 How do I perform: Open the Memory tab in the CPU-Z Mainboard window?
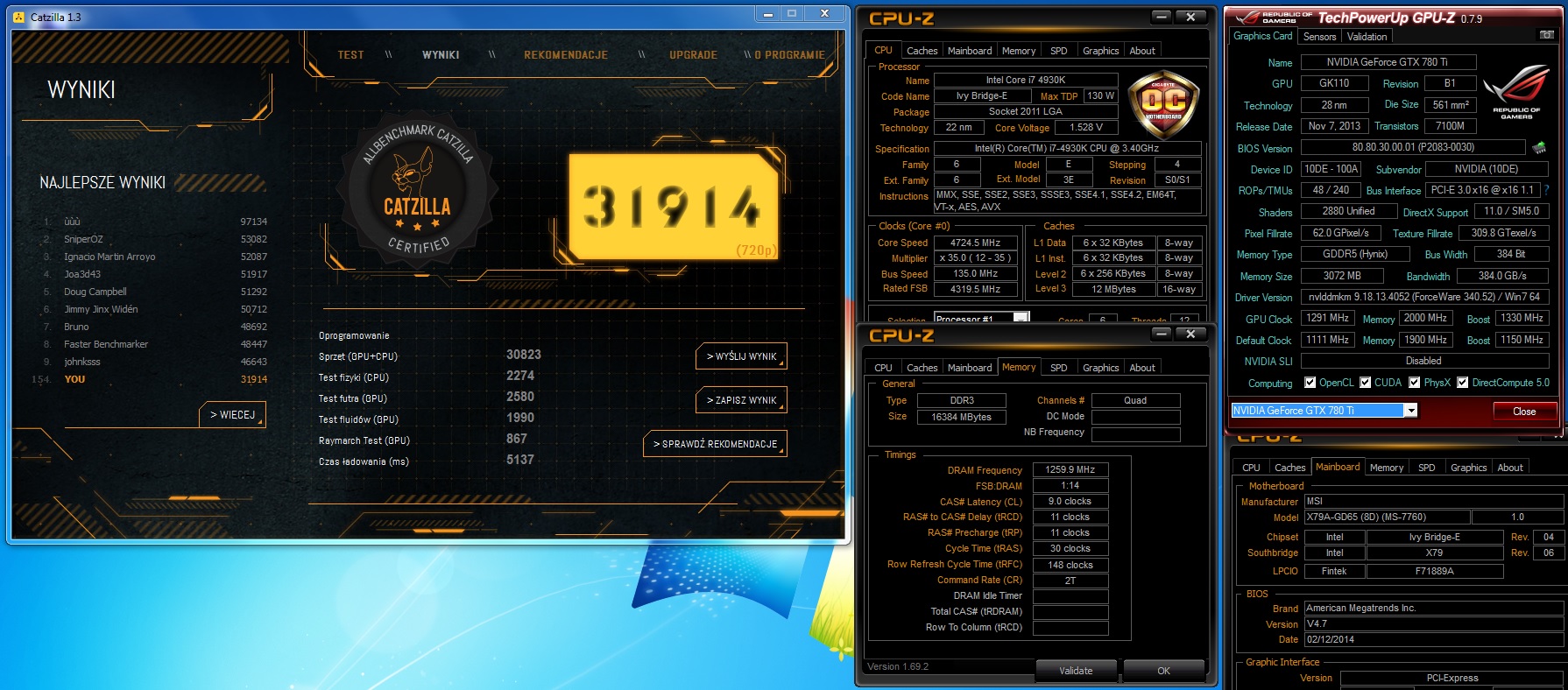pyautogui.click(x=1386, y=468)
